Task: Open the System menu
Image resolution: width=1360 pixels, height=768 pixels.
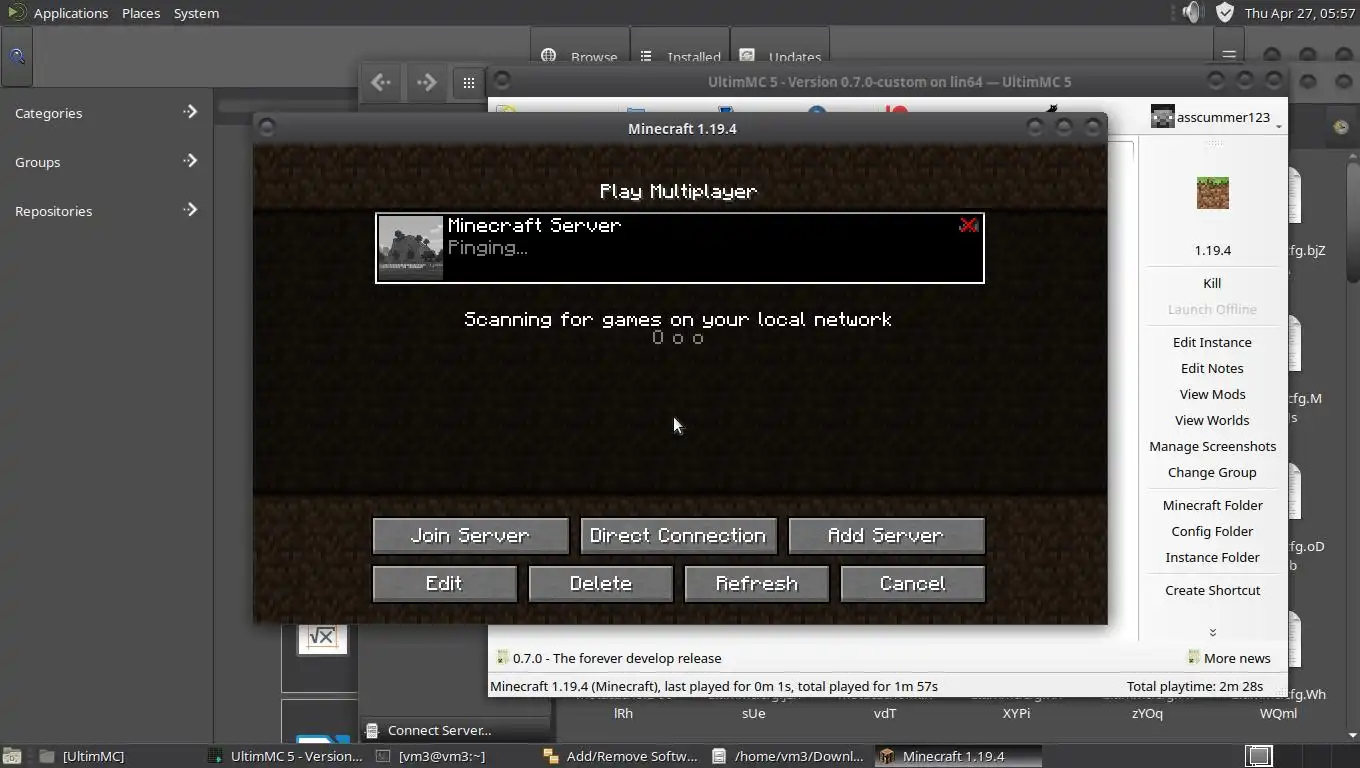Action: tap(196, 13)
